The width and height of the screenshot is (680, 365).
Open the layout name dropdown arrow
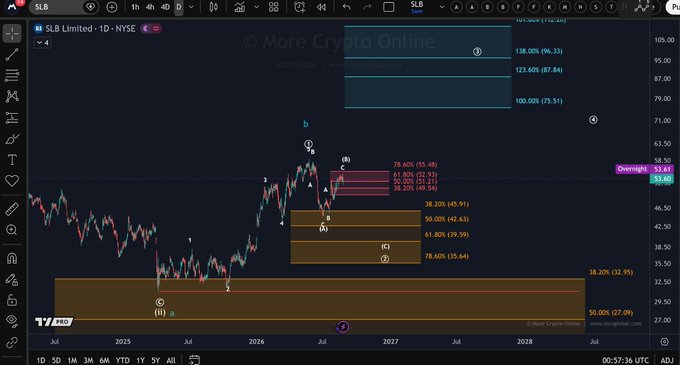(x=441, y=7)
